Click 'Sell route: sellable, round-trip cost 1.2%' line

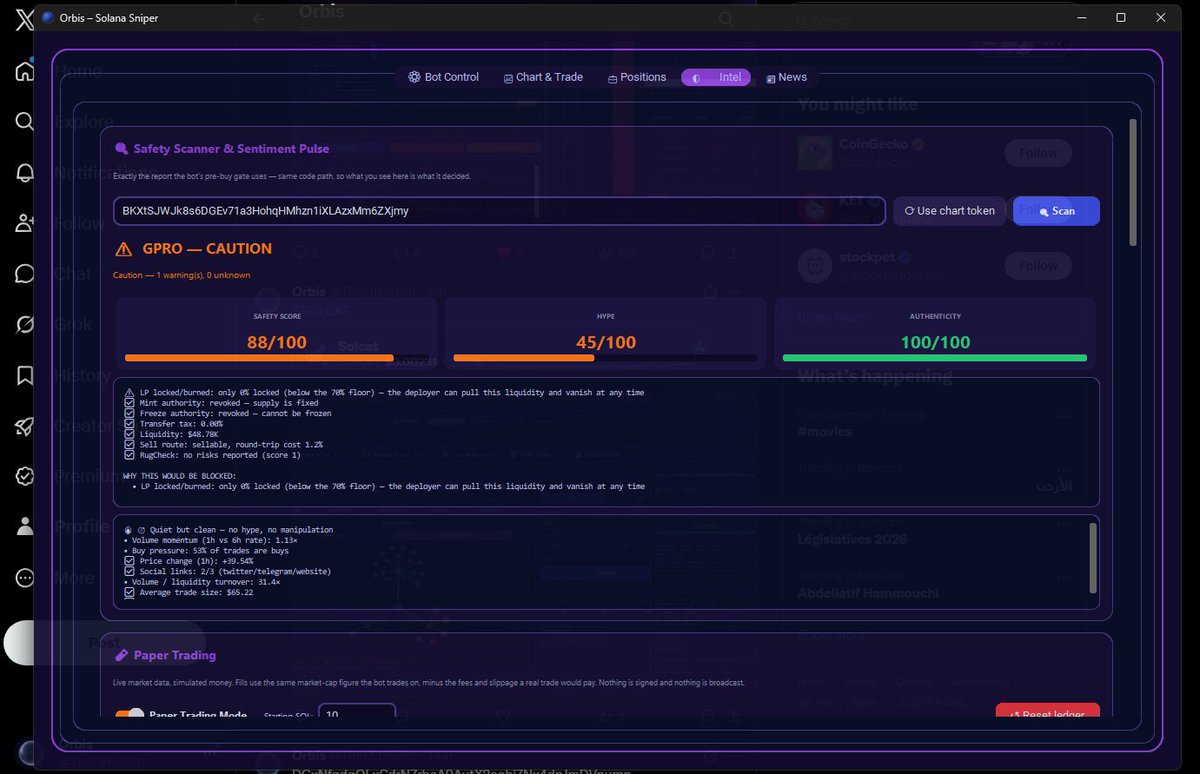coord(223,444)
